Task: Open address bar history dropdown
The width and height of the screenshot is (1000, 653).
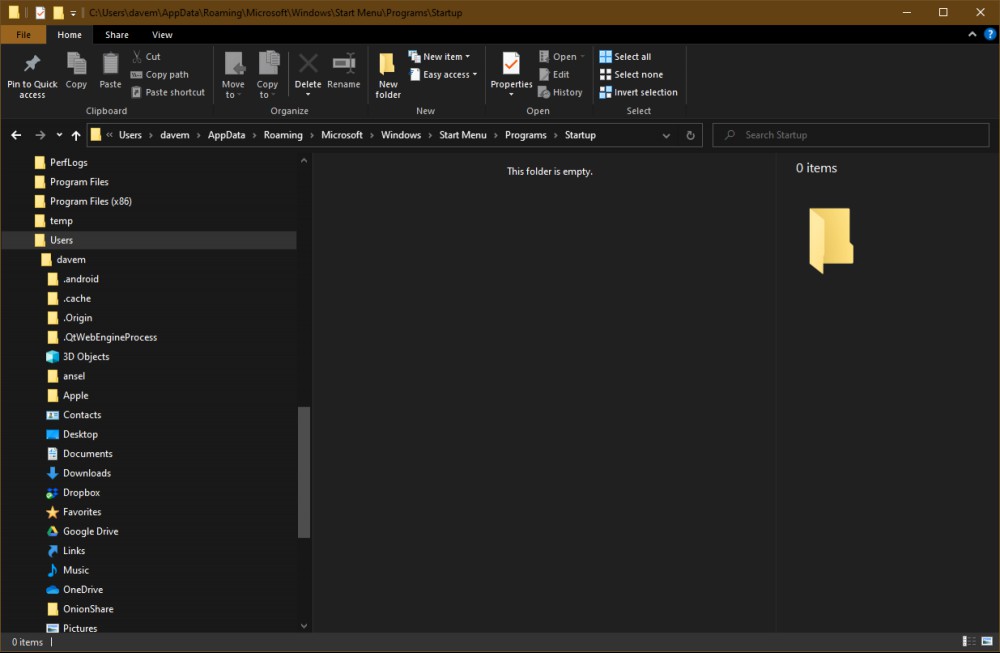Action: click(x=666, y=135)
